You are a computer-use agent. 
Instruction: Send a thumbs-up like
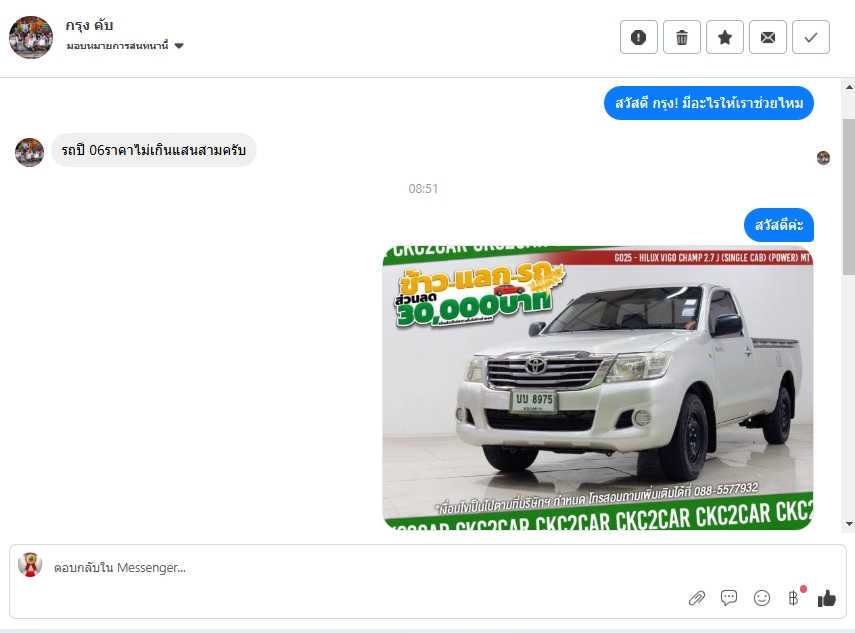827,598
